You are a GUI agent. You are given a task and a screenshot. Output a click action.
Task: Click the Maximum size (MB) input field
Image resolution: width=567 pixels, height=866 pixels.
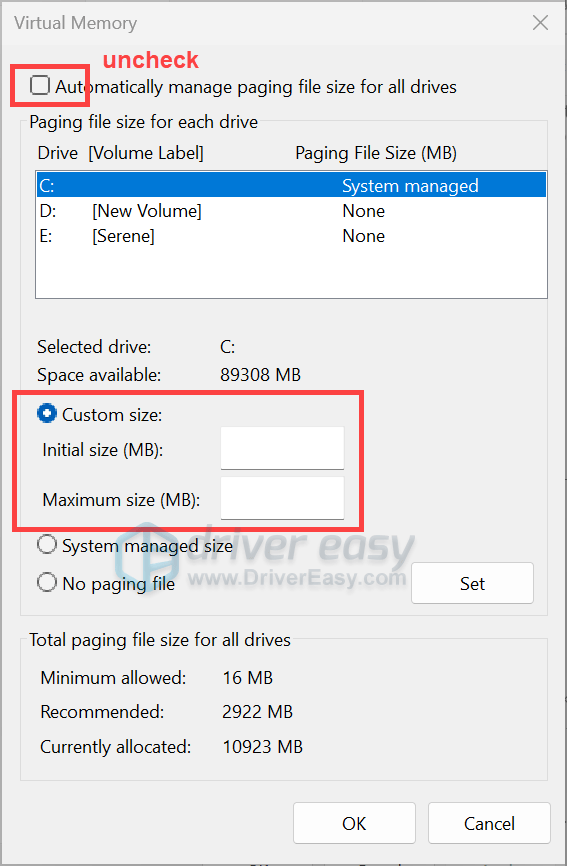click(282, 498)
